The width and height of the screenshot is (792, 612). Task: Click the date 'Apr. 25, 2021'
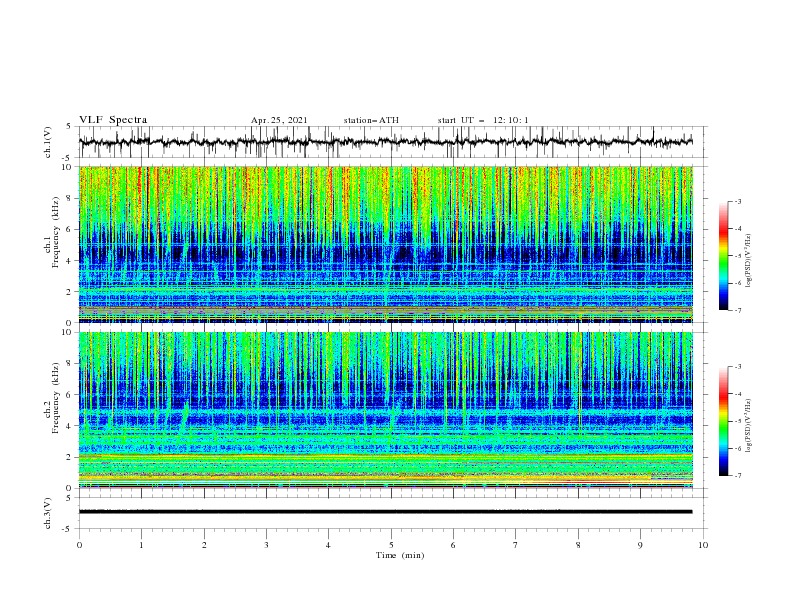click(279, 120)
